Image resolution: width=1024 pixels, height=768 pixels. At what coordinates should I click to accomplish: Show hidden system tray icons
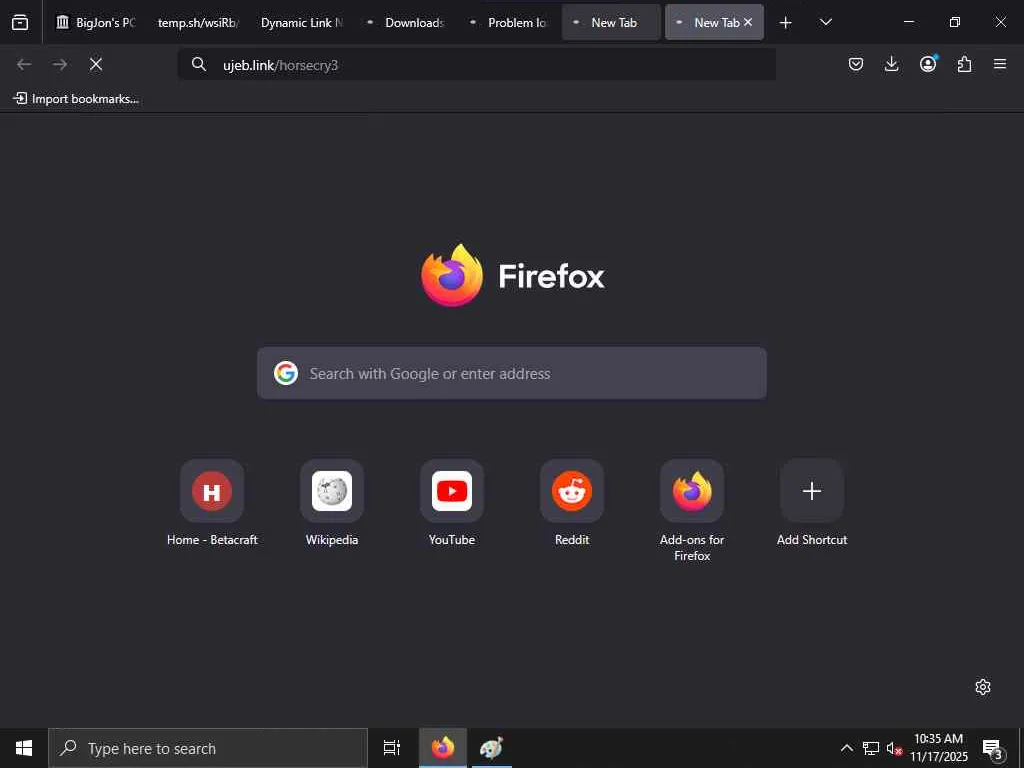pos(846,748)
